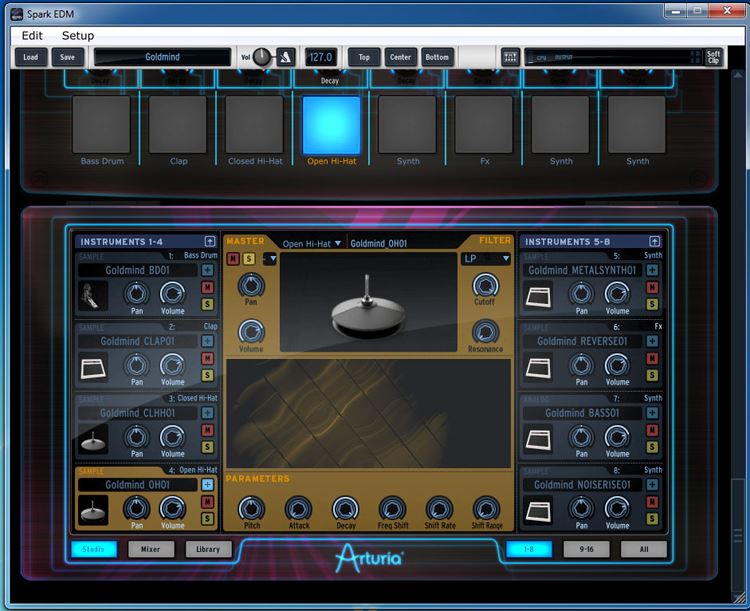Click the plus icon beside Goldmind_METALSYNTH01

[652, 270]
